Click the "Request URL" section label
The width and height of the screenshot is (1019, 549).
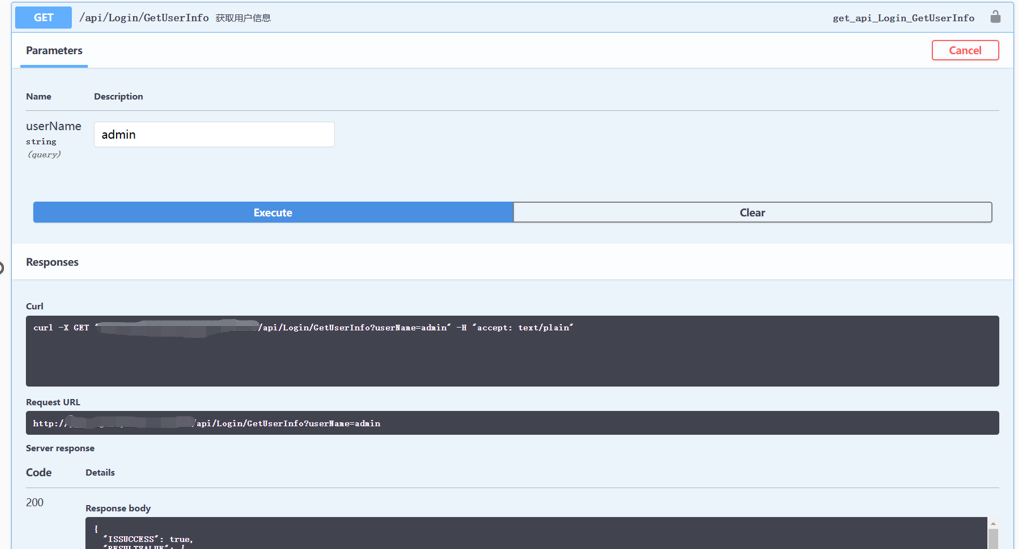pyautogui.click(x=53, y=402)
